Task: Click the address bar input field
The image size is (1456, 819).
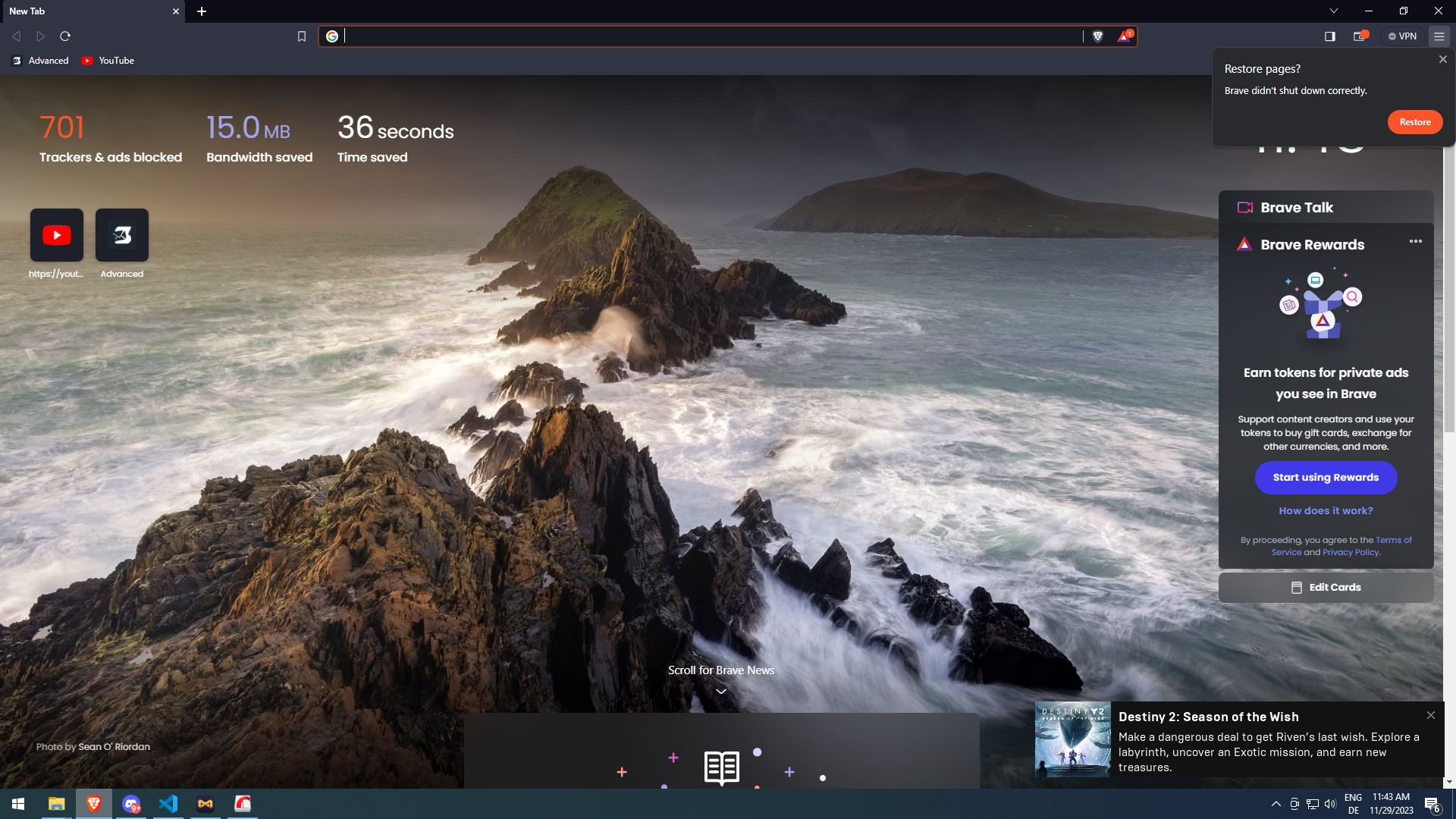Action: click(x=713, y=36)
